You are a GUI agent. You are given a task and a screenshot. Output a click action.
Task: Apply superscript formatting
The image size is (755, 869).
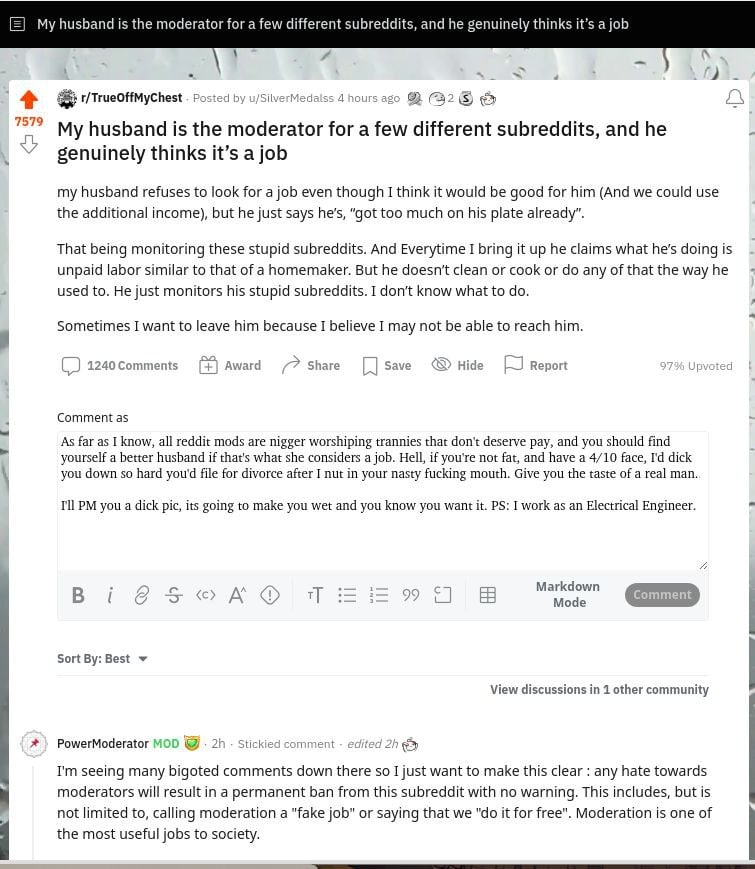(237, 595)
